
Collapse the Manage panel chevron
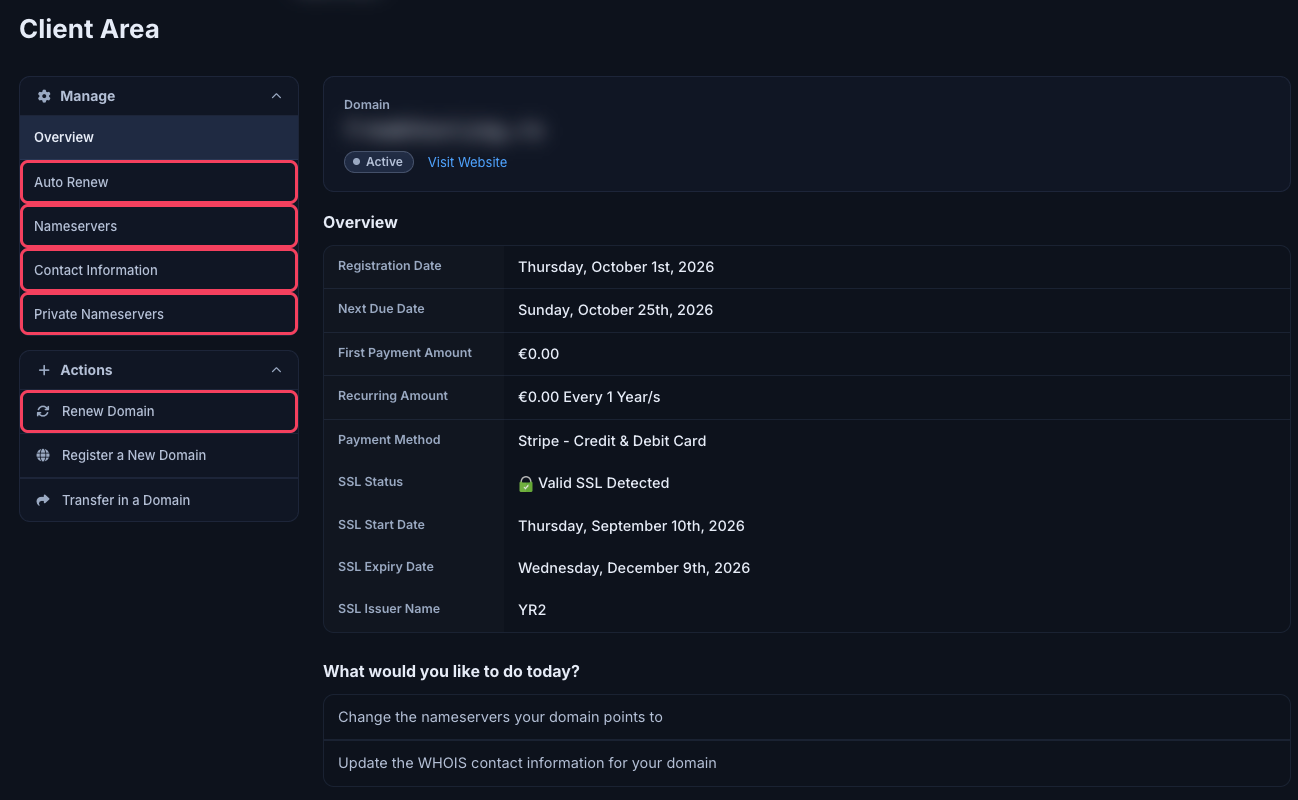click(277, 96)
